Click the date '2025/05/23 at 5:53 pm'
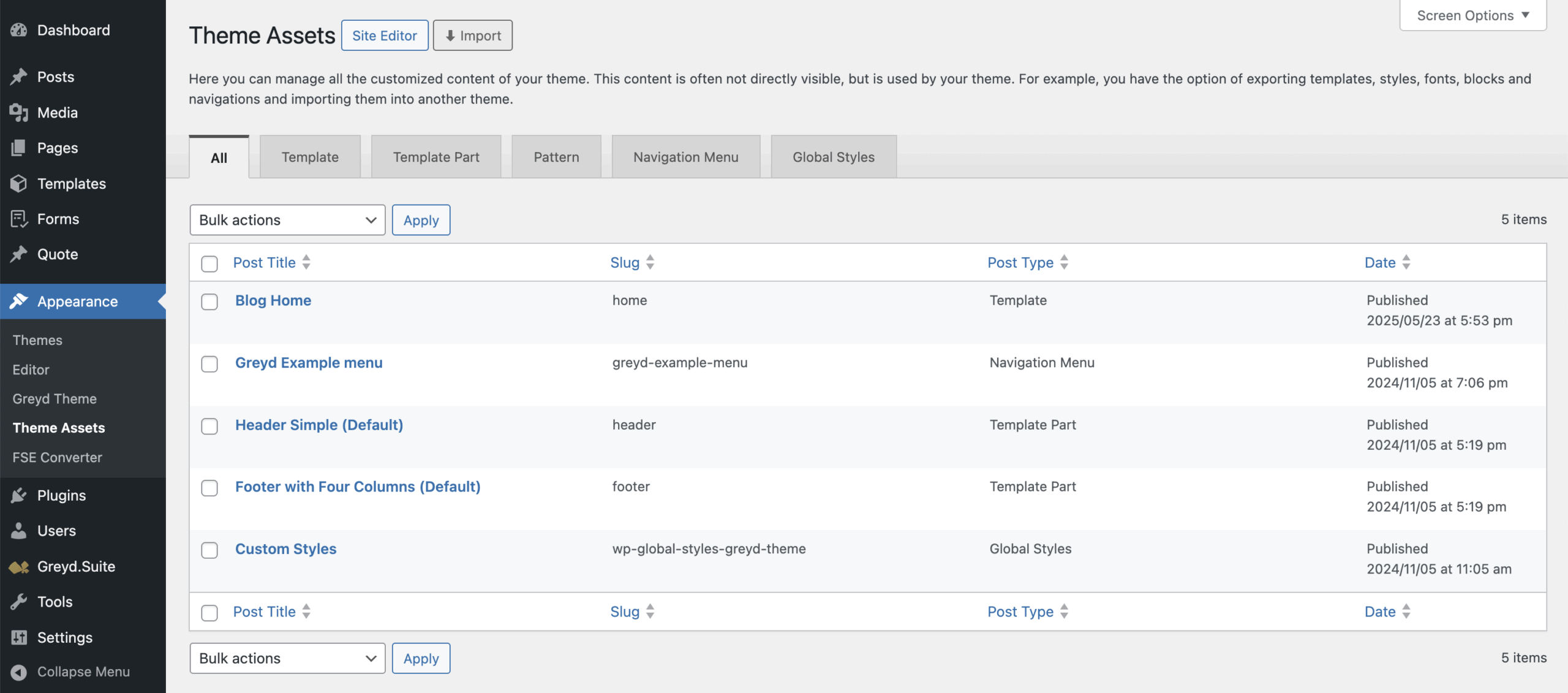 coord(1439,320)
